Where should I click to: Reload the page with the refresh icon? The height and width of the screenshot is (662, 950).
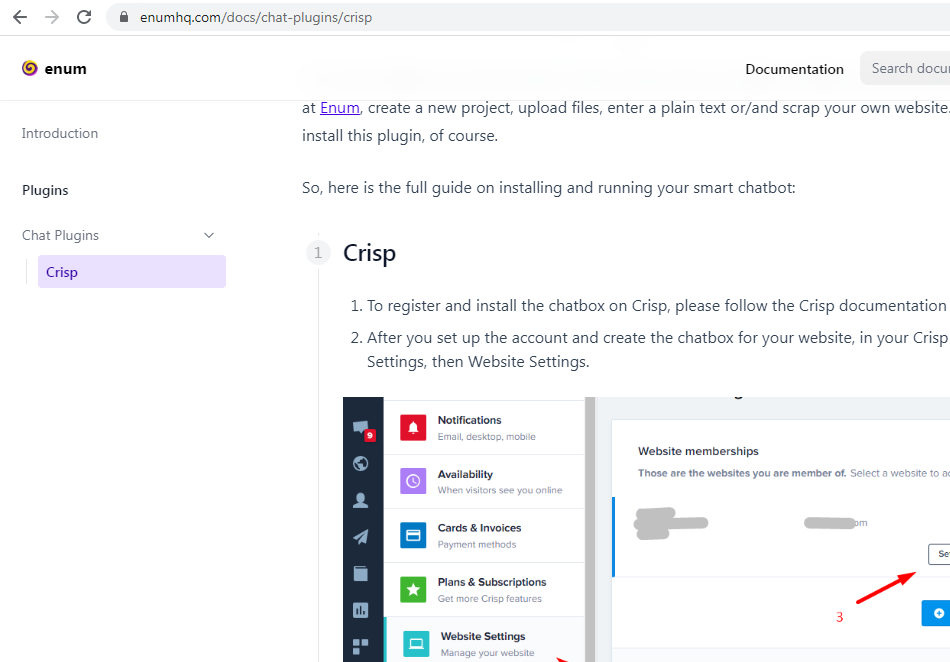(84, 17)
